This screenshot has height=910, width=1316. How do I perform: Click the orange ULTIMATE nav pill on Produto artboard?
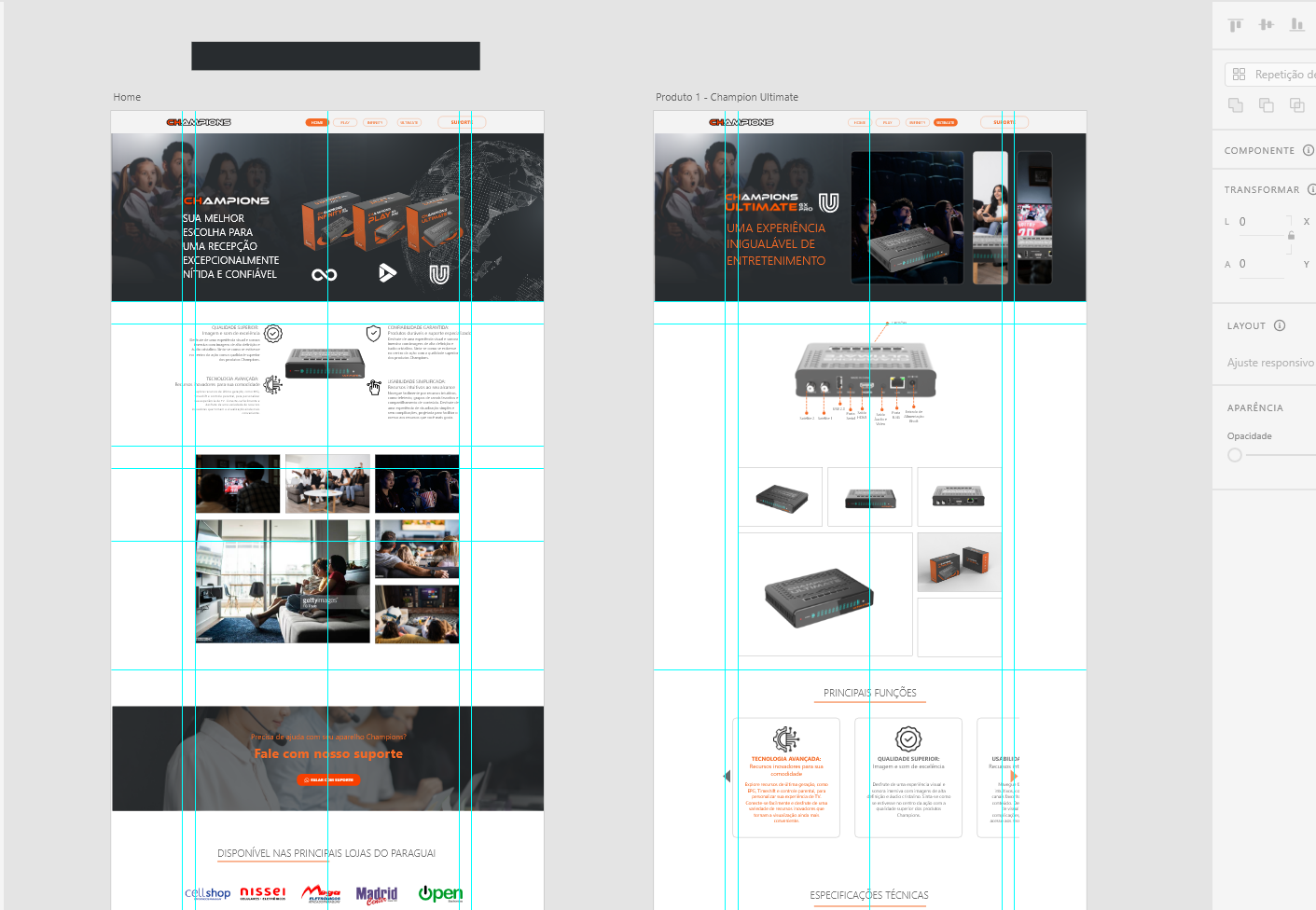[946, 122]
